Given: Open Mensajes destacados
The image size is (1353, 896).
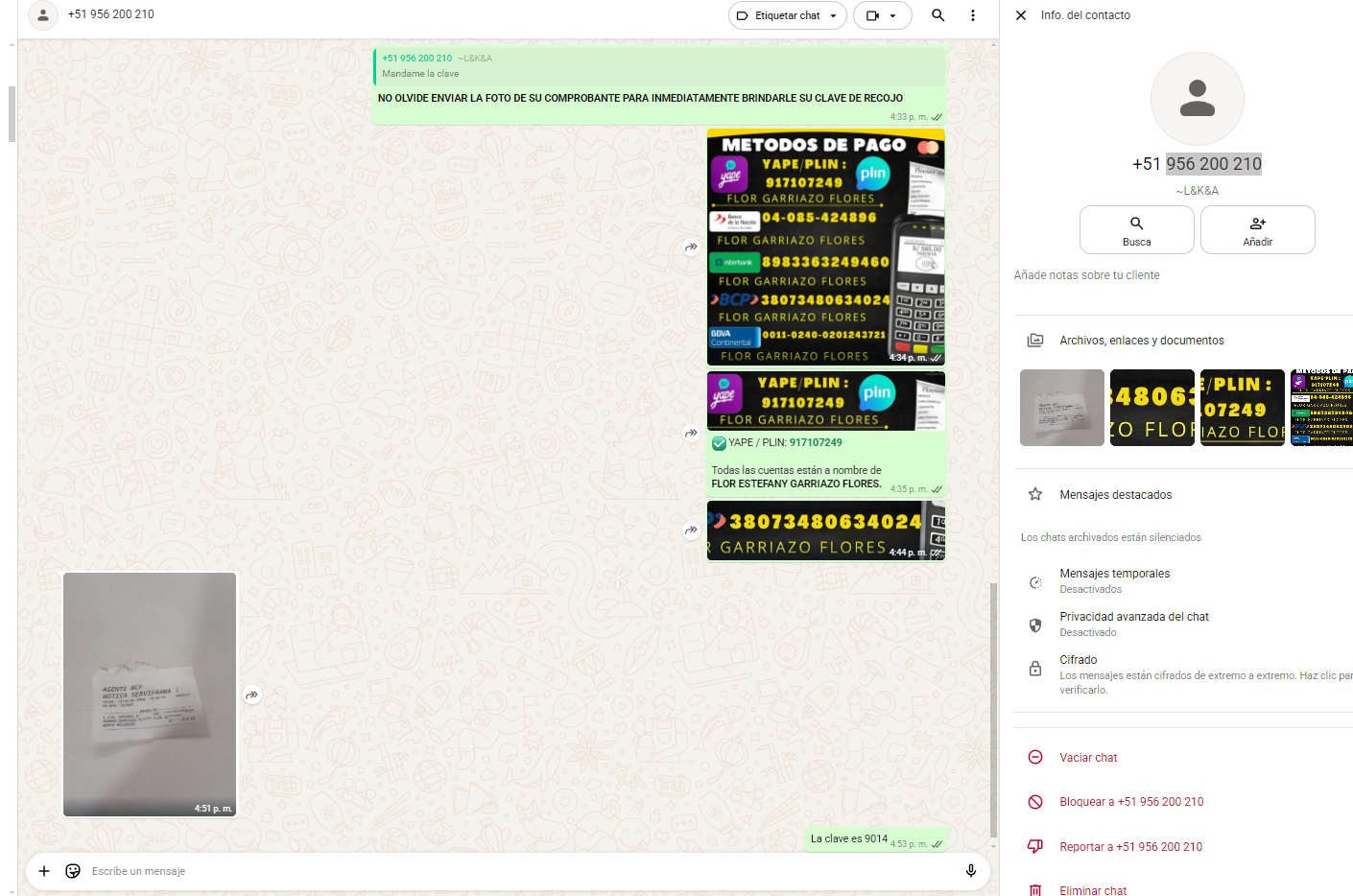Looking at the screenshot, I should [1115, 495].
